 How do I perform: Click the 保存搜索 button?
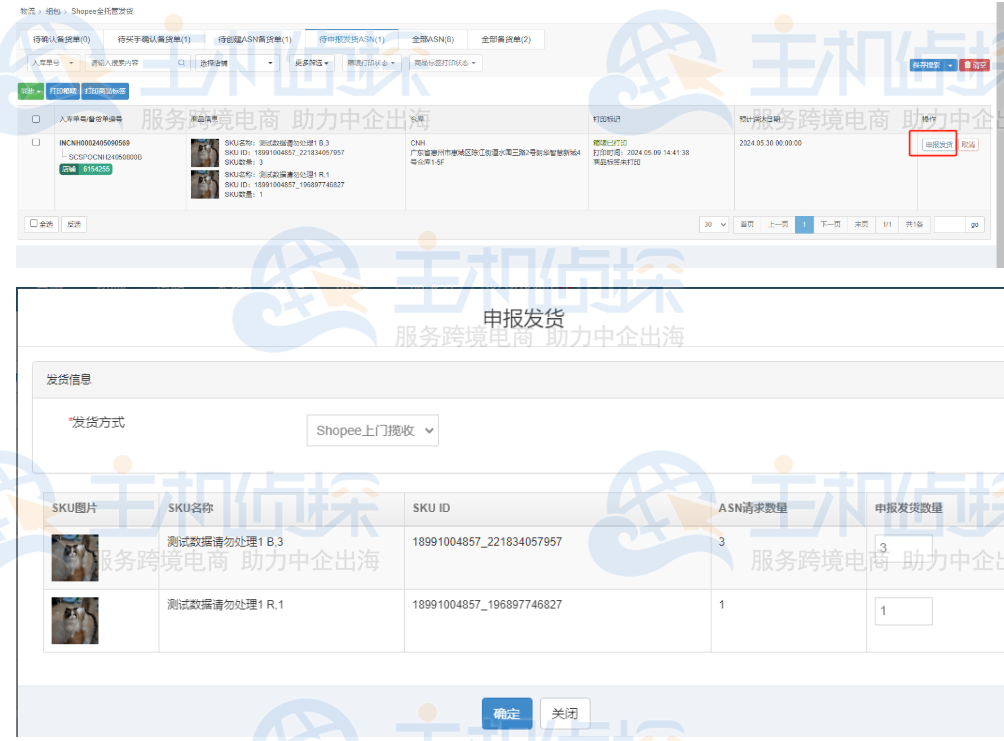click(x=927, y=65)
